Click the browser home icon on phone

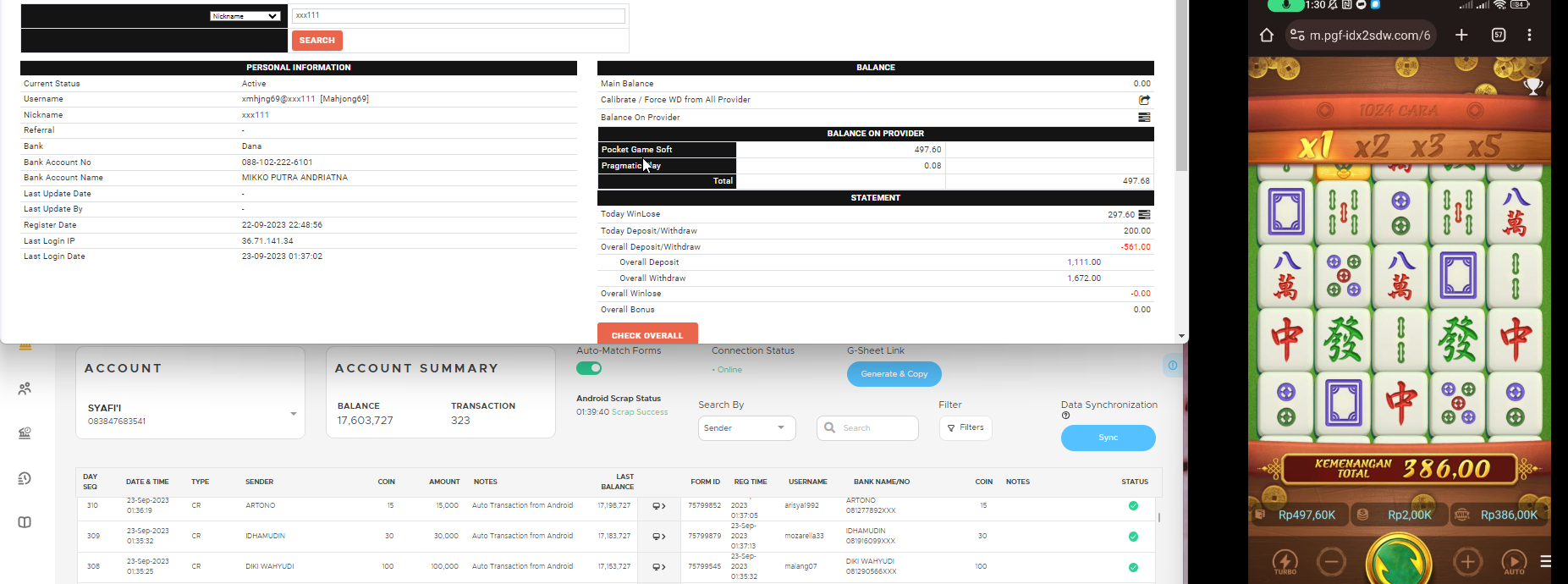coord(1266,35)
